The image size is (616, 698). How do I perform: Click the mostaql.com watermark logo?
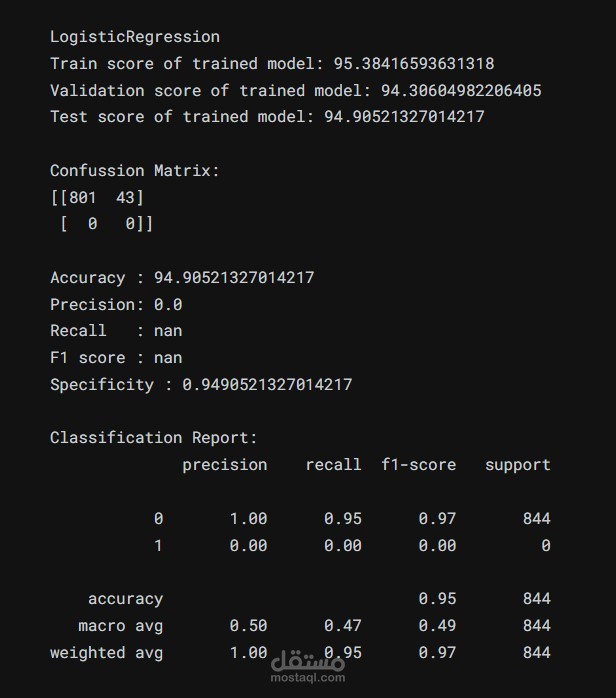click(308, 667)
